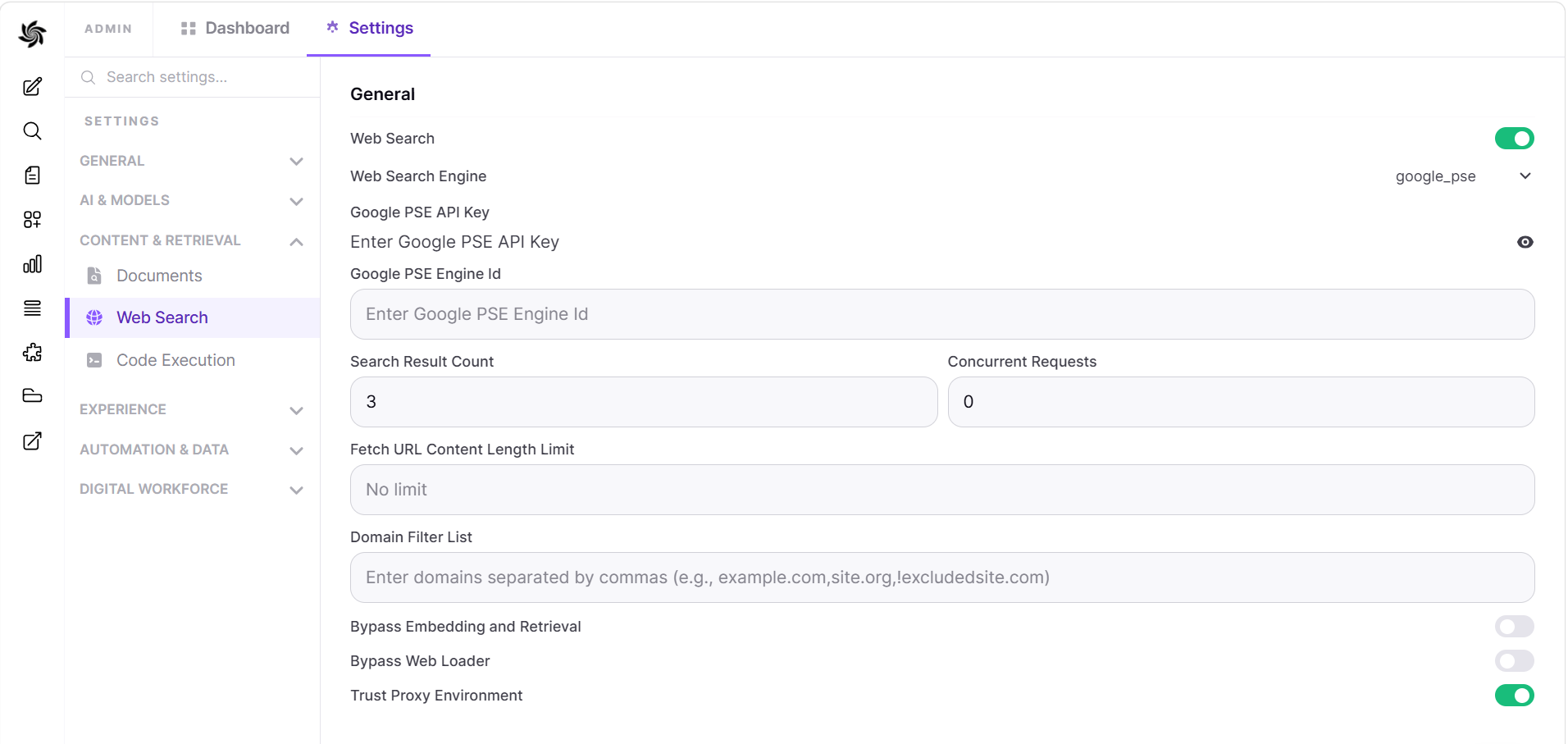Open the stacked lines list icon
The image size is (1568, 744).
click(32, 308)
